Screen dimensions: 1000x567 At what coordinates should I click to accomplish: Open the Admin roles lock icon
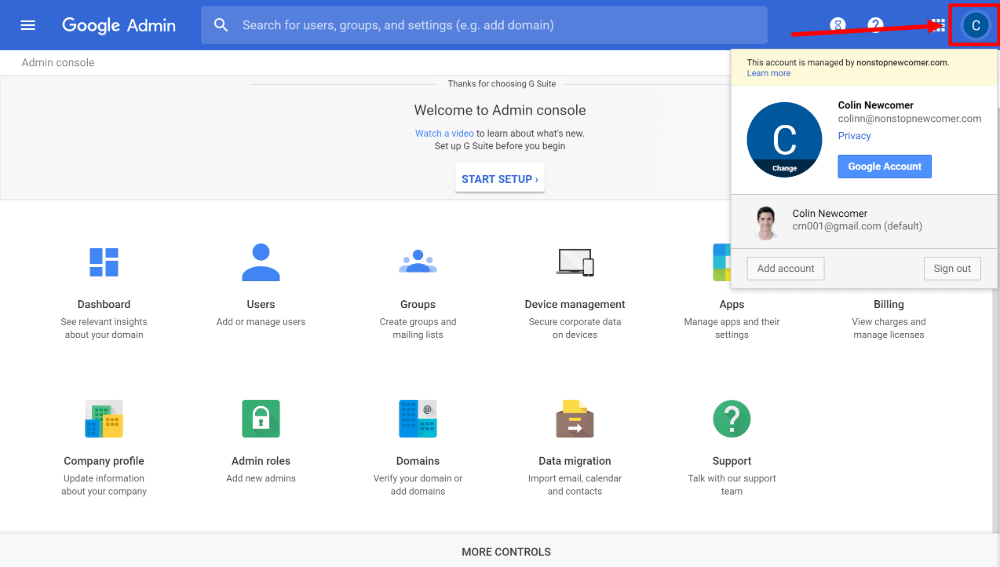261,419
